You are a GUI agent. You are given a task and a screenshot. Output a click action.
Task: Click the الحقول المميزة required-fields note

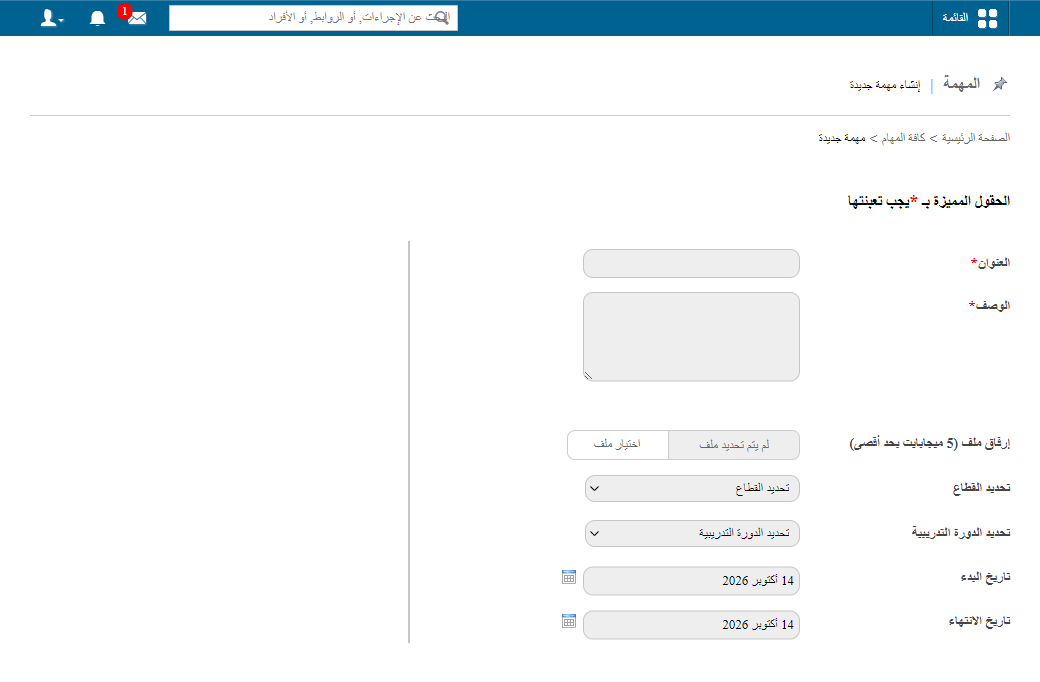pos(929,201)
